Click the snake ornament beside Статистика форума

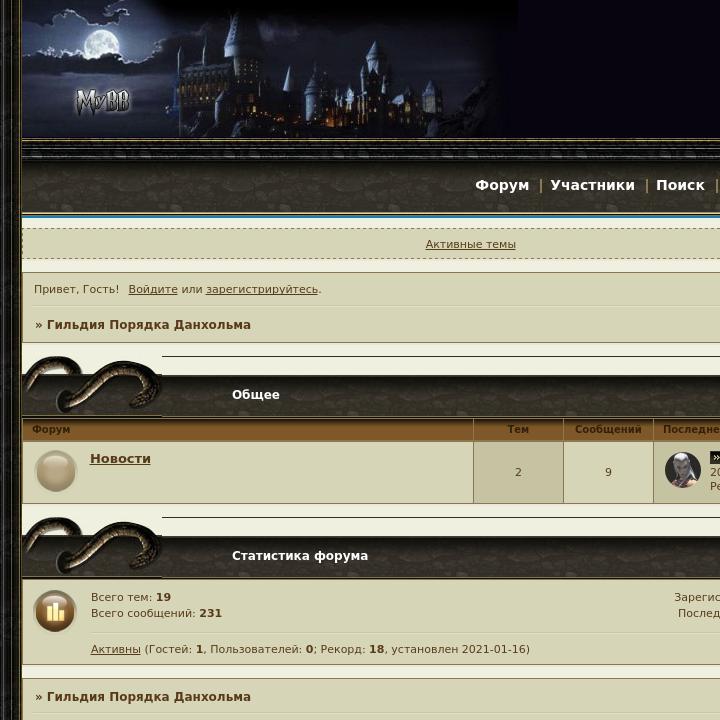(x=92, y=546)
